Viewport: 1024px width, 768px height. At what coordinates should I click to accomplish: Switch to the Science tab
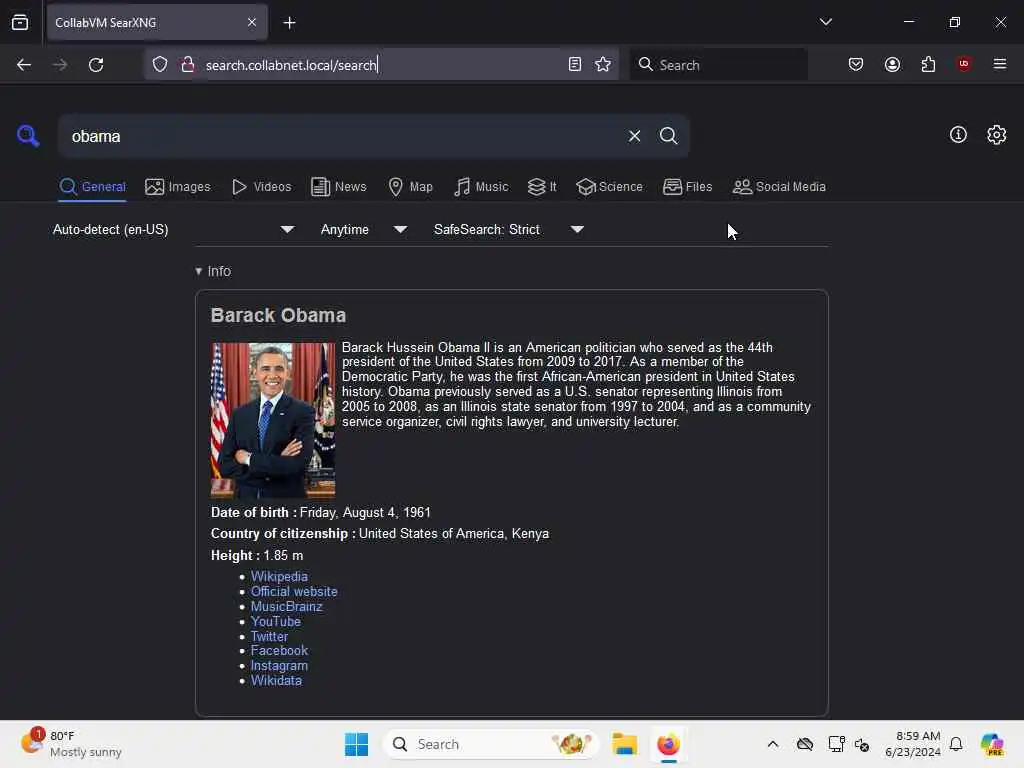pos(609,187)
